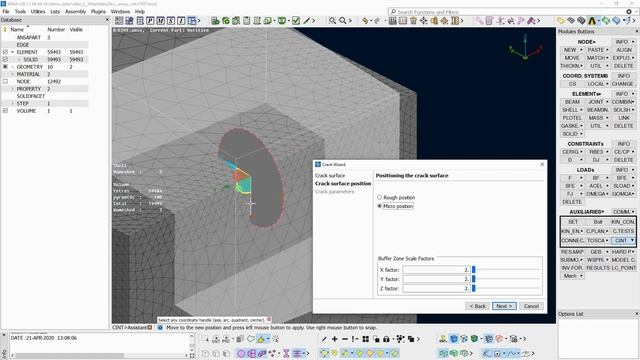Toggle the NODE row visibility checkbox

click(5, 82)
